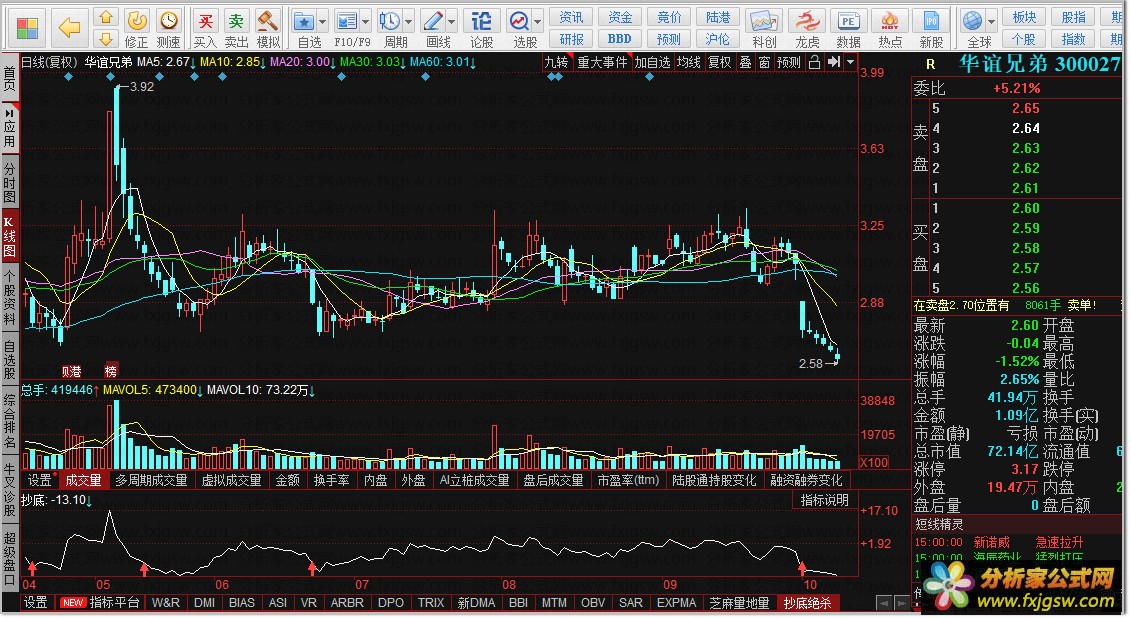Open the 测速 clock speed-test icon

168,21
